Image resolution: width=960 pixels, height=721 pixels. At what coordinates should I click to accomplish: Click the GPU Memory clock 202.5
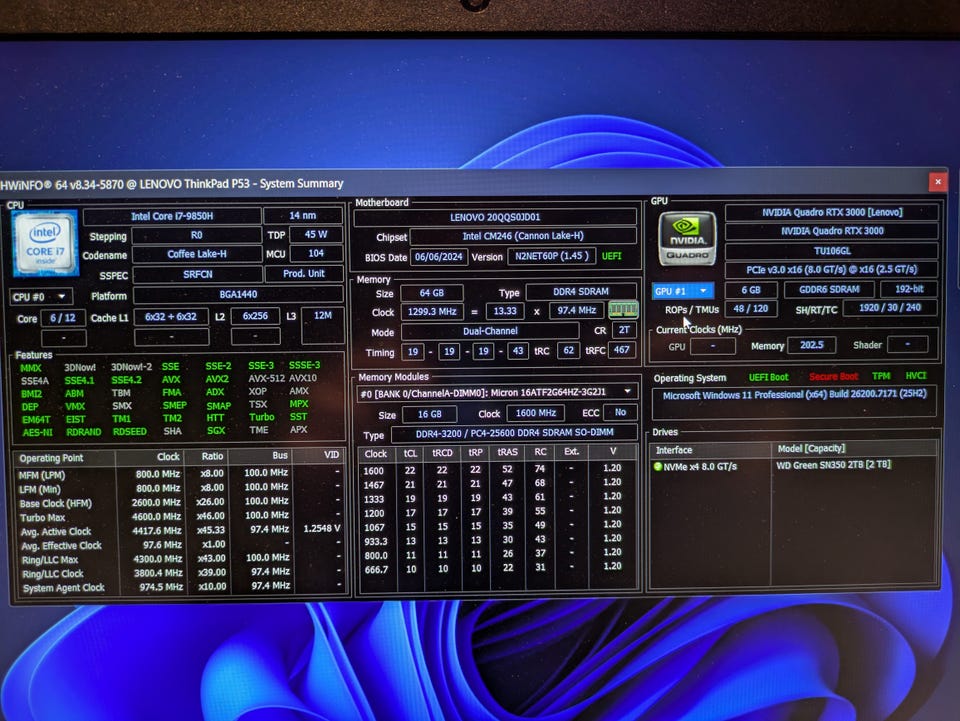coord(812,345)
